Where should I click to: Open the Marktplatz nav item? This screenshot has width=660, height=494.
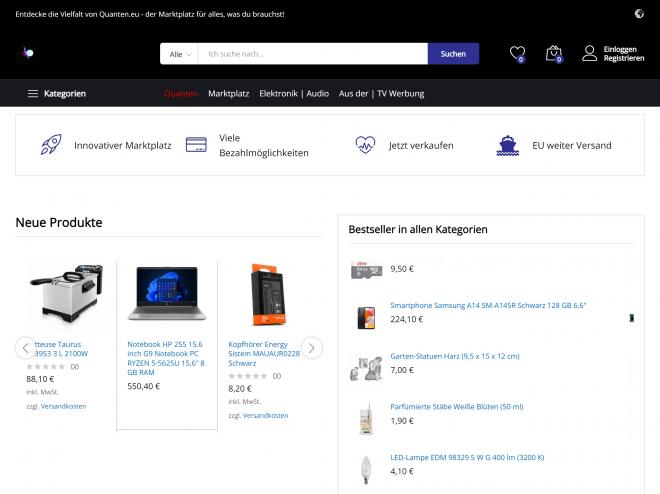(x=229, y=93)
